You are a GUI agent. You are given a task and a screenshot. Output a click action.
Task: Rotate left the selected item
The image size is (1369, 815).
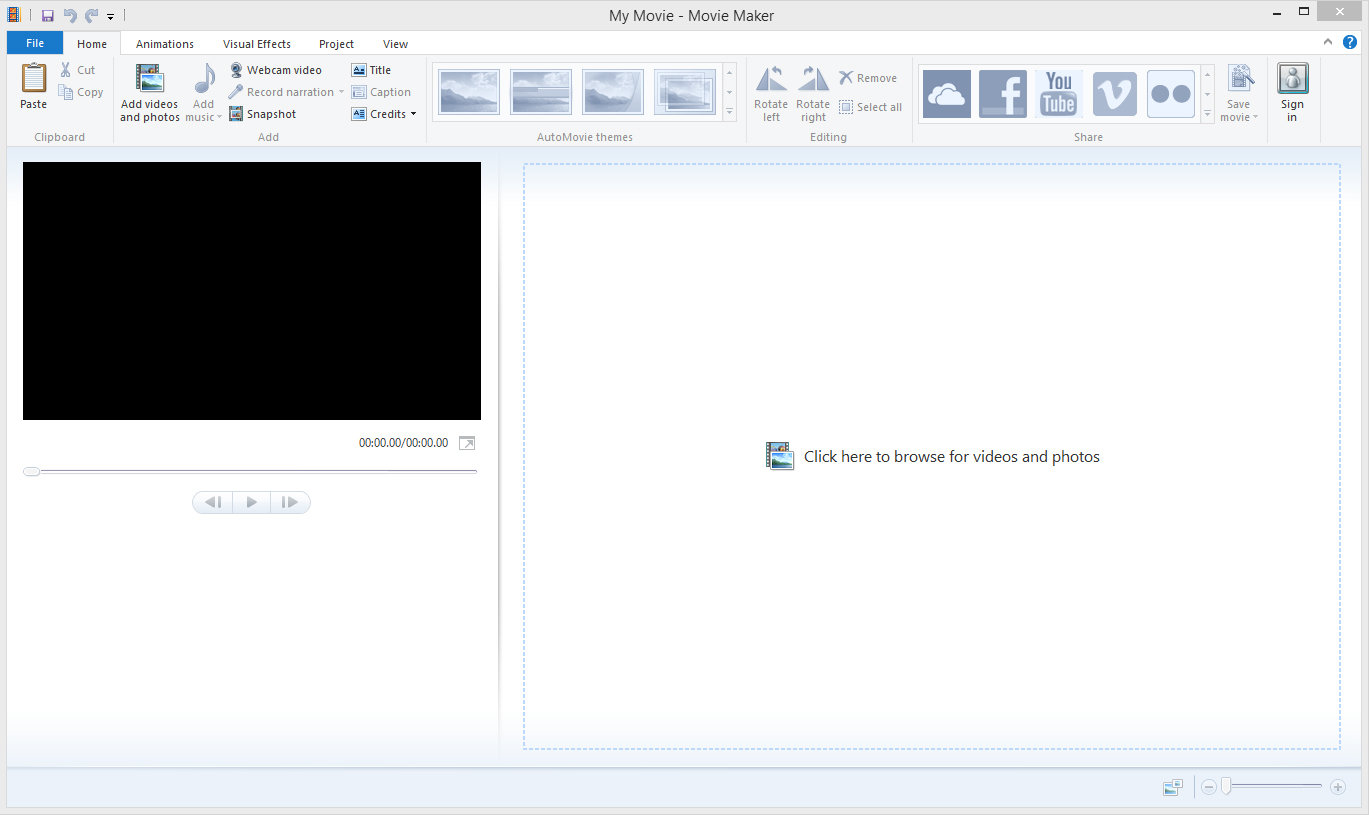tap(771, 93)
